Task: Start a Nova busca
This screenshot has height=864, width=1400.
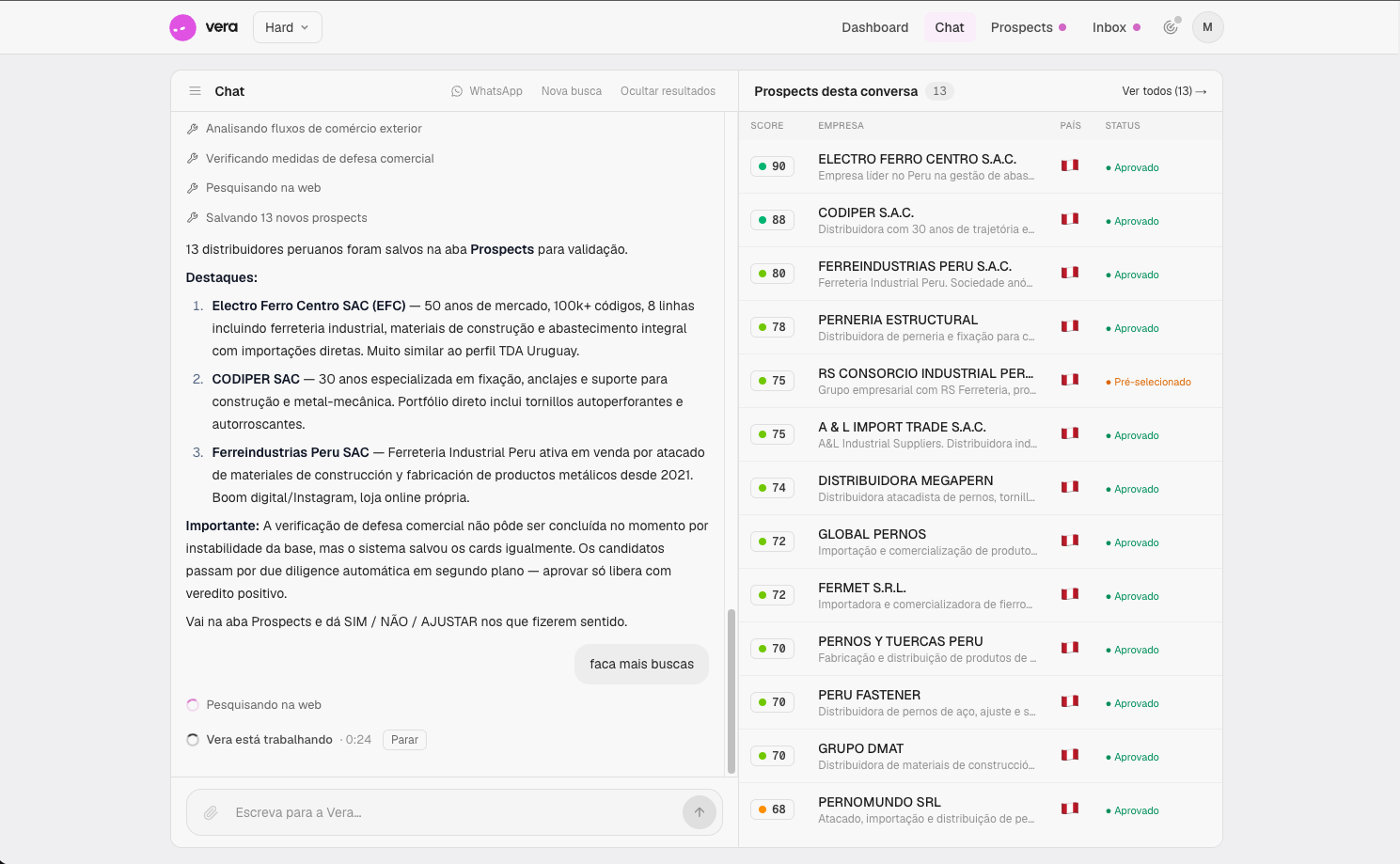Action: pyautogui.click(x=571, y=91)
